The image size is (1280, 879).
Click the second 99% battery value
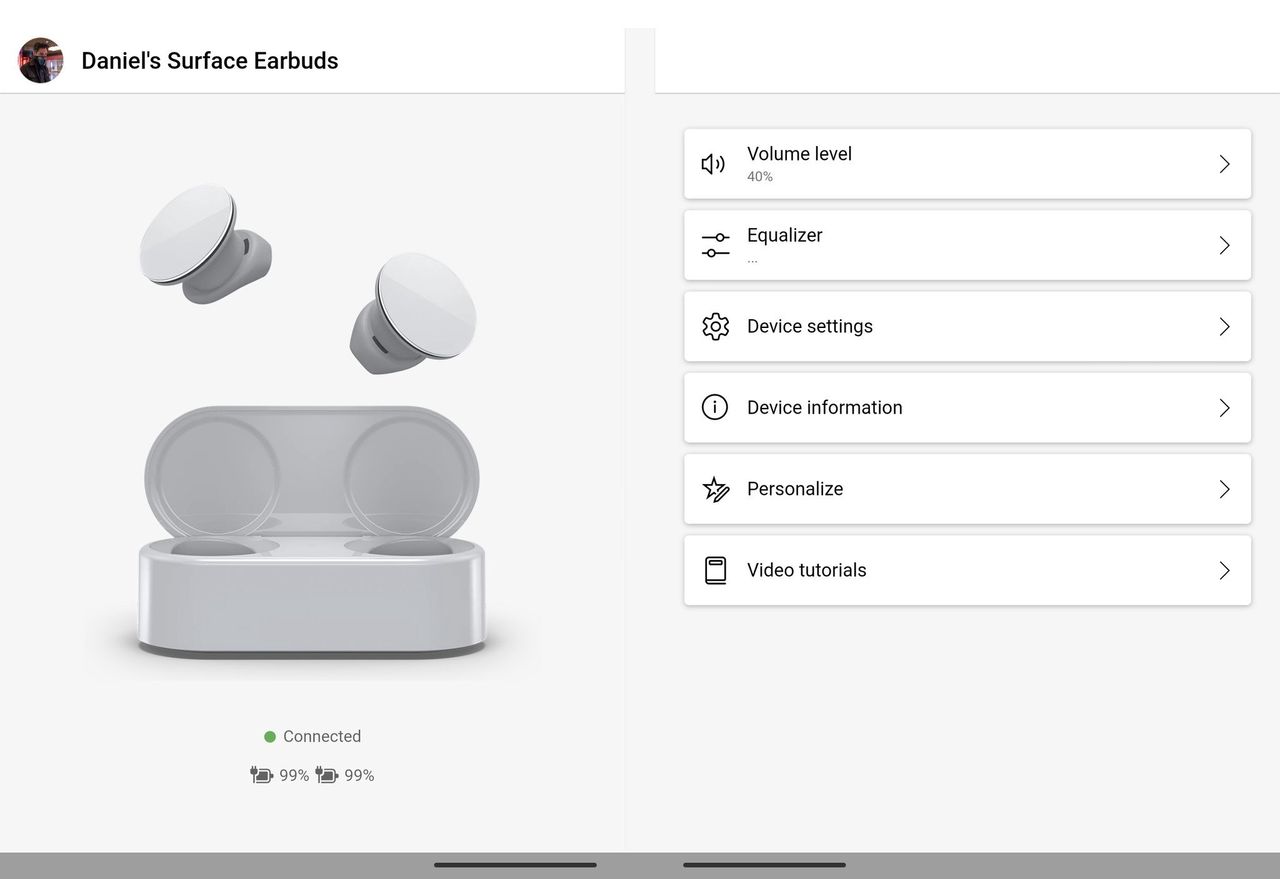(359, 775)
